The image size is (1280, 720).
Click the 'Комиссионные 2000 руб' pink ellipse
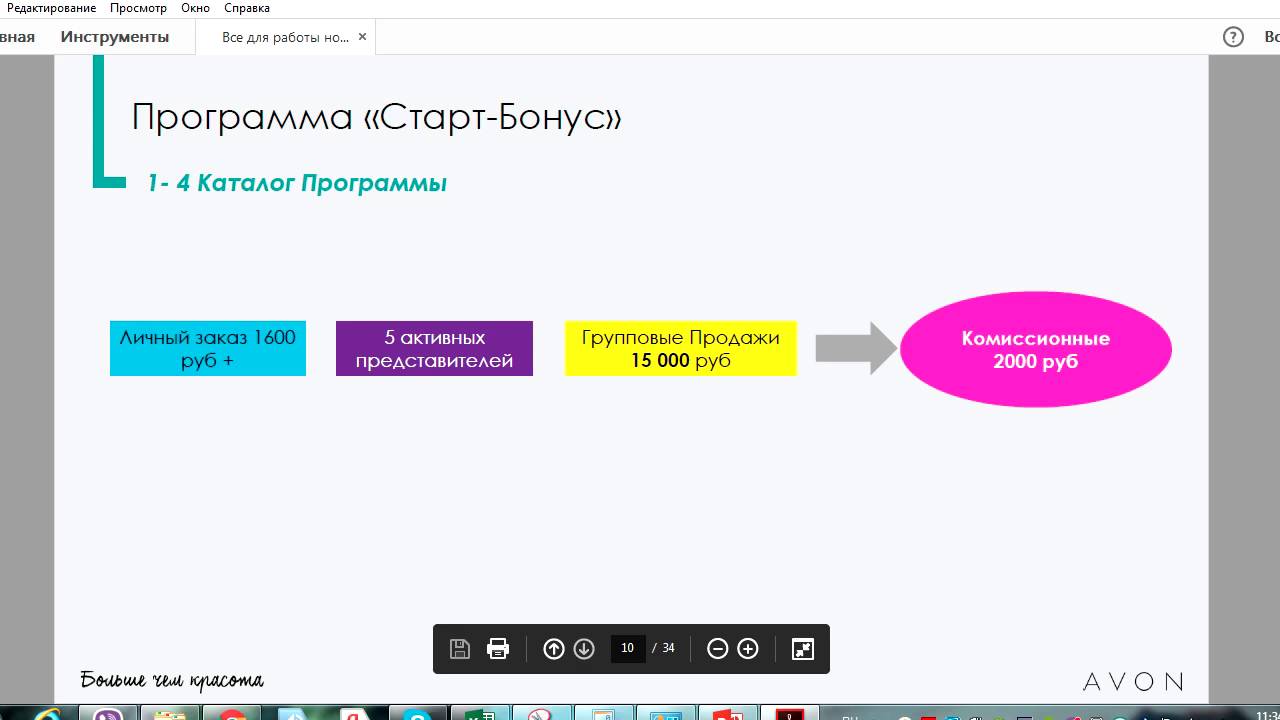tap(1036, 349)
